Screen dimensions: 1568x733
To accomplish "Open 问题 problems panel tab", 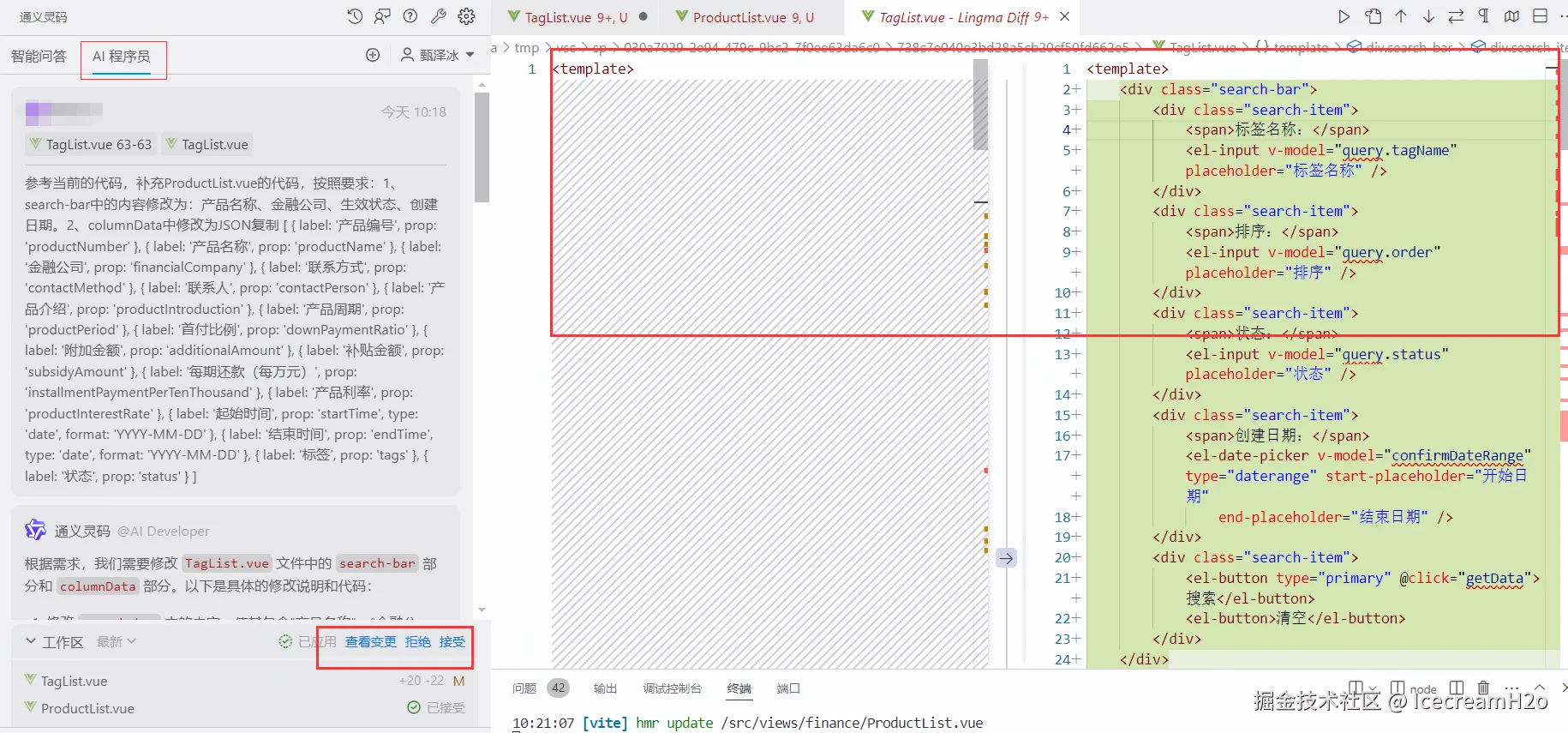I will 524,688.
